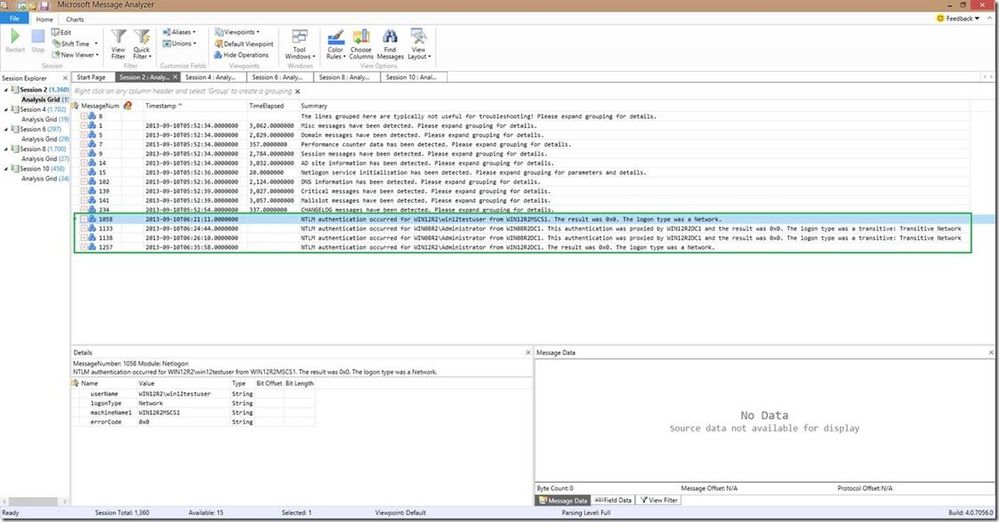Switch to the Charts ribbon tab
The height and width of the screenshot is (522, 999).
pyautogui.click(x=75, y=19)
